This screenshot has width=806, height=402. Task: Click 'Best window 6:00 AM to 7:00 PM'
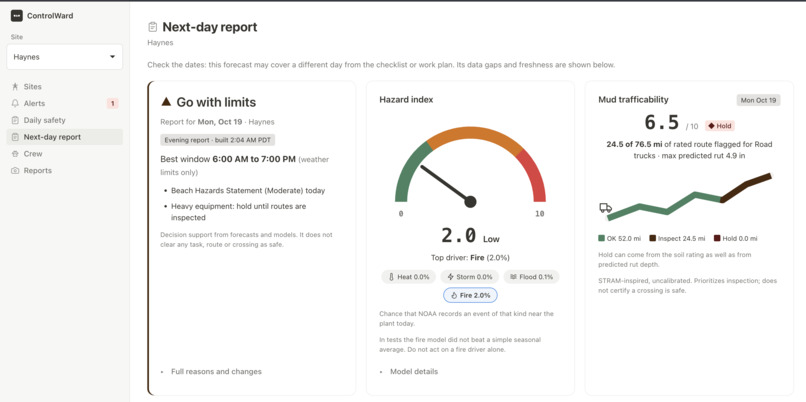228,159
